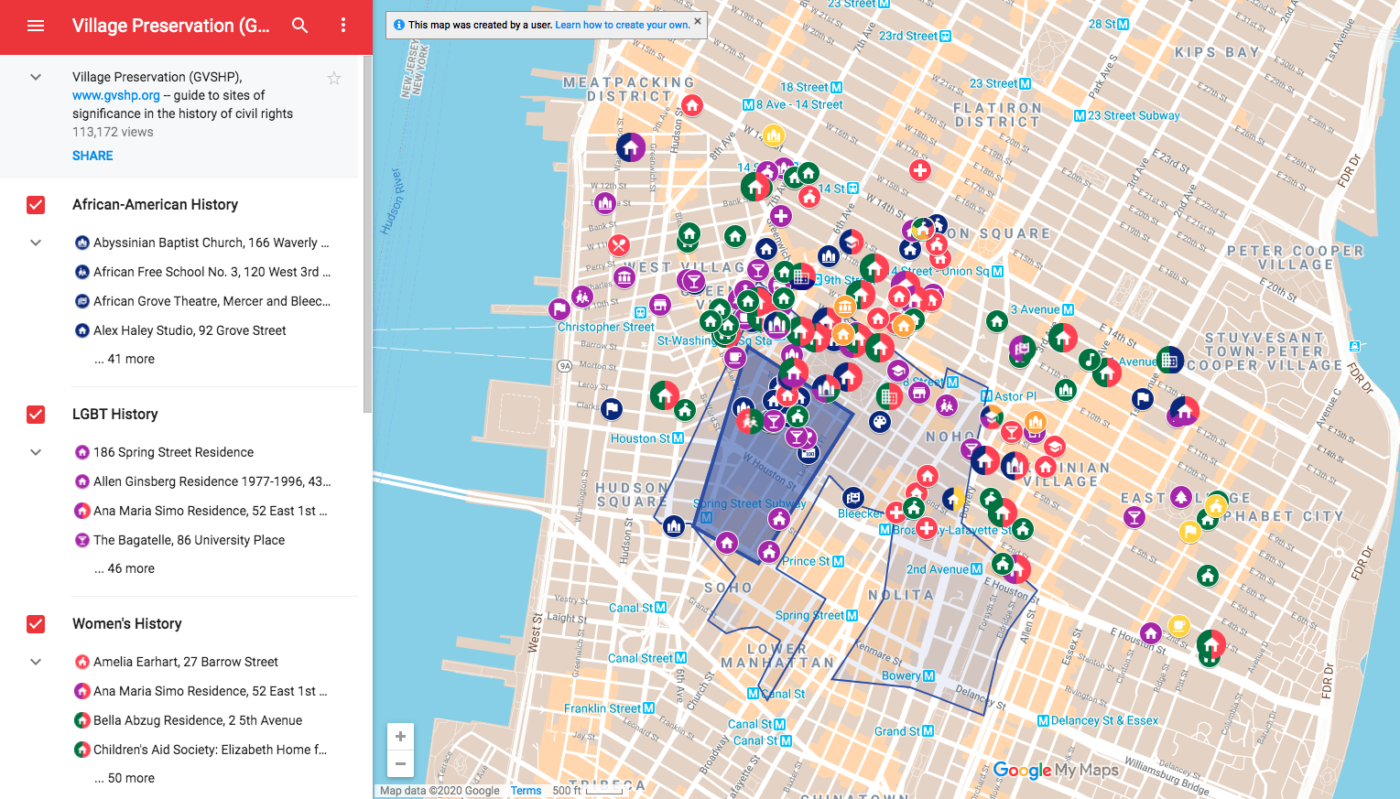Click purple cocktail glass marker in East Village
The image size is (1400, 799).
pyautogui.click(x=1133, y=517)
